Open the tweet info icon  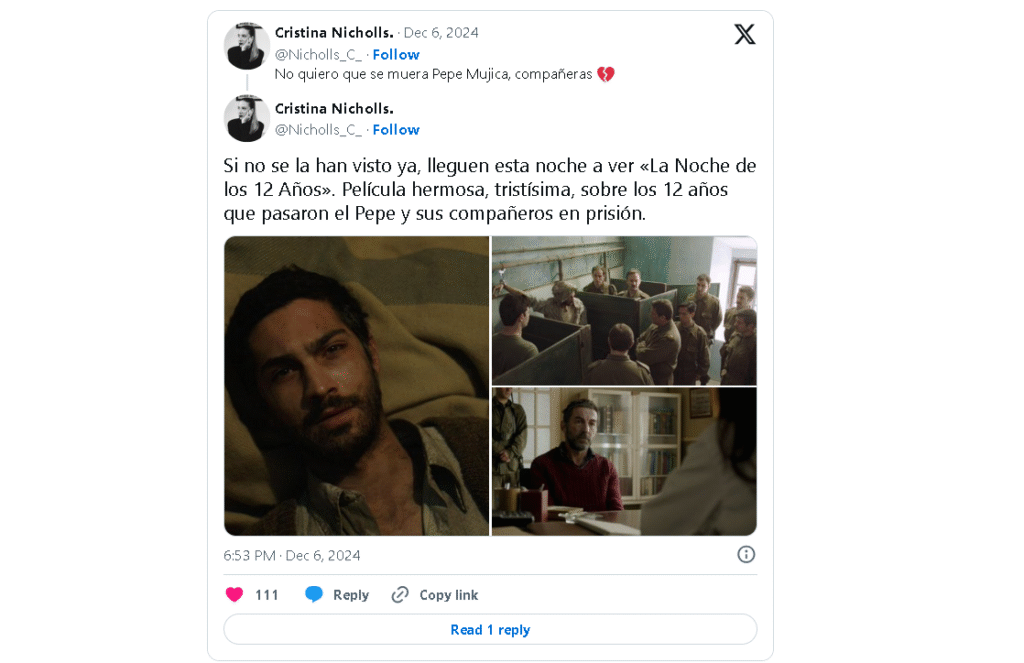pyautogui.click(x=746, y=555)
